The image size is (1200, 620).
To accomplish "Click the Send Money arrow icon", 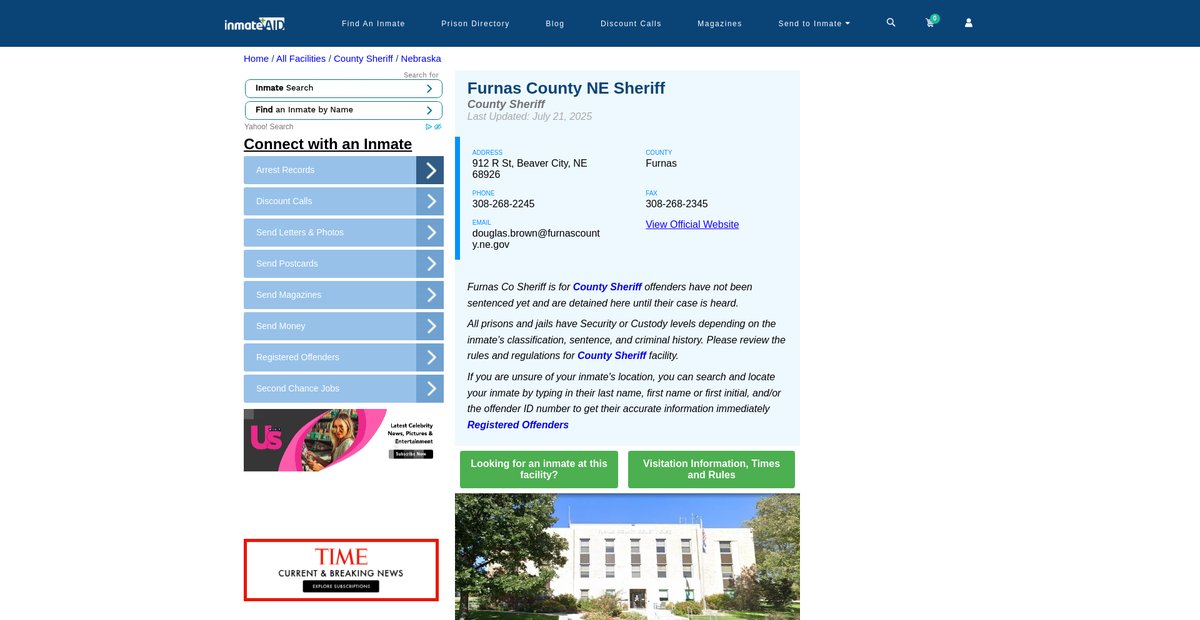I will tap(430, 326).
